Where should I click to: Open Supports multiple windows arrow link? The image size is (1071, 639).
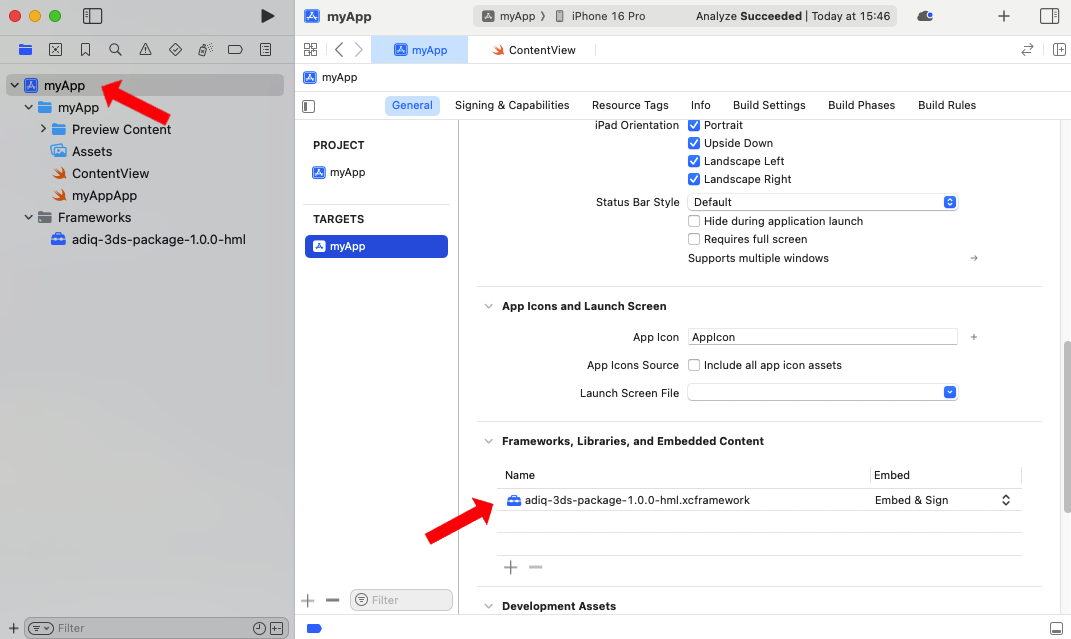(974, 258)
